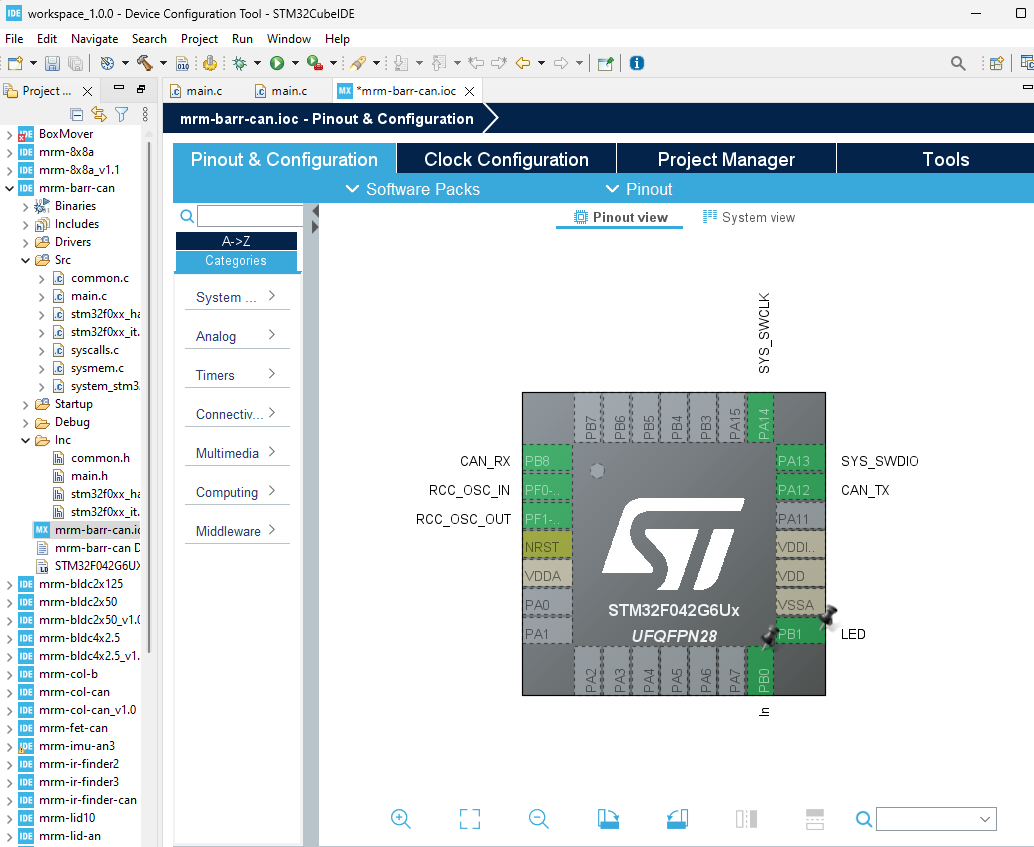The width and height of the screenshot is (1034, 847).
Task: Select the Categories list mode
Action: point(236,261)
